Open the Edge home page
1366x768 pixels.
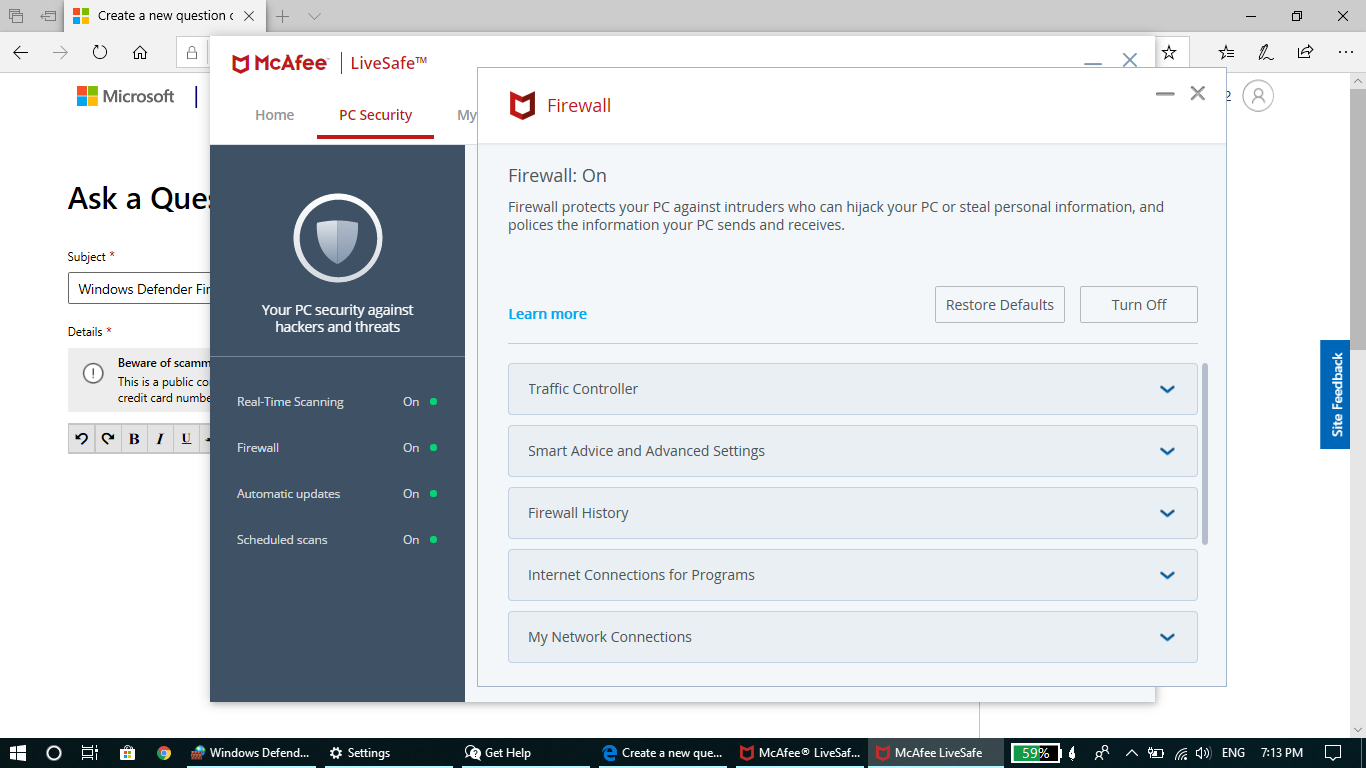[140, 52]
